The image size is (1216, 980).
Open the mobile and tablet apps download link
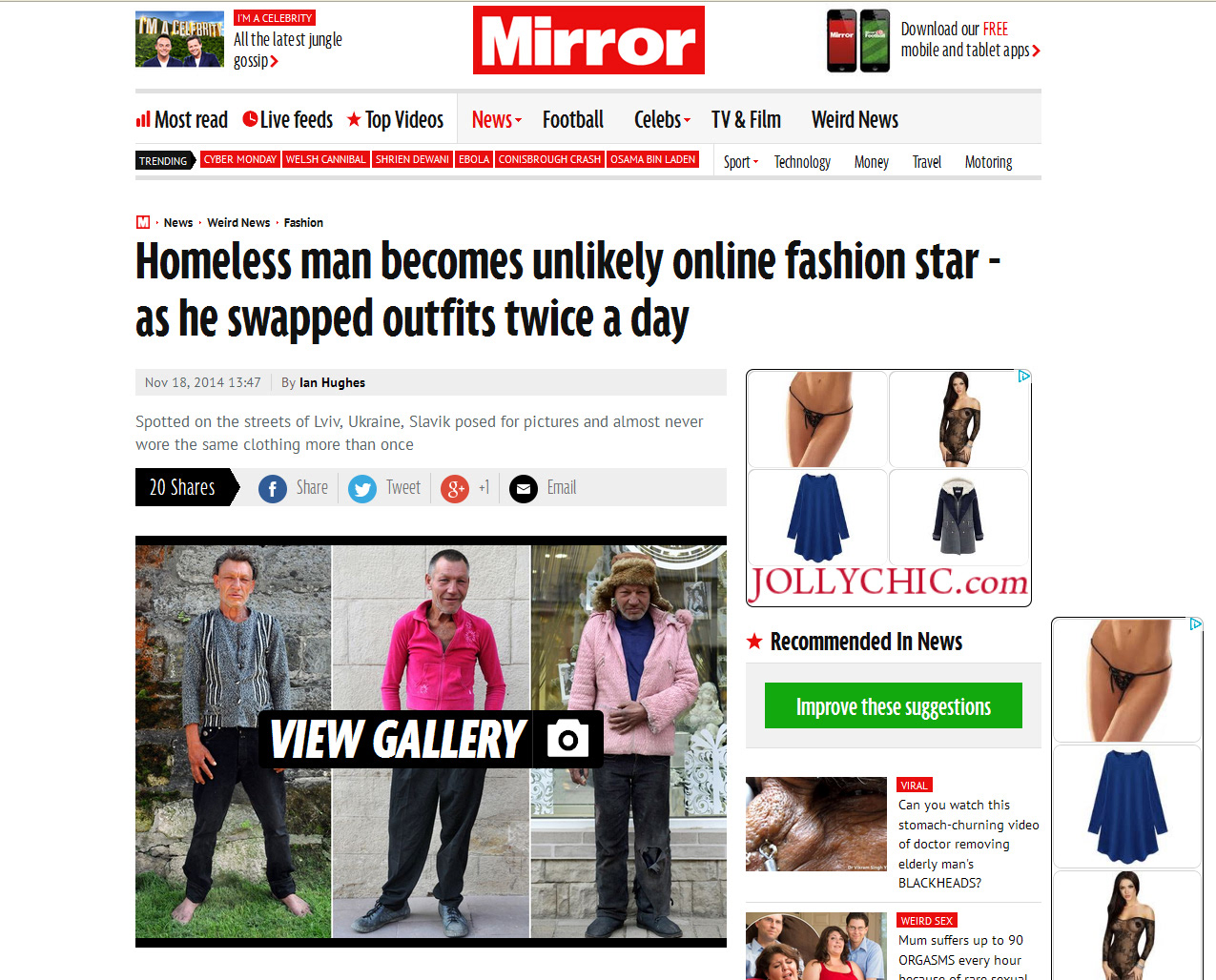970,40
